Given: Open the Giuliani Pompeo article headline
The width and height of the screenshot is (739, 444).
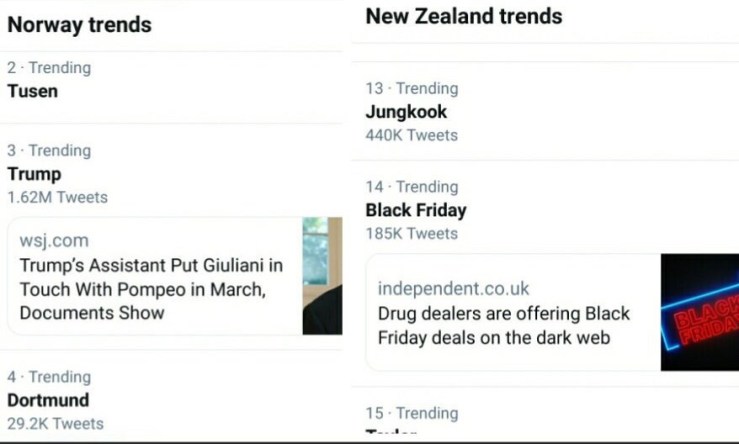Looking at the screenshot, I should click(x=150, y=289).
